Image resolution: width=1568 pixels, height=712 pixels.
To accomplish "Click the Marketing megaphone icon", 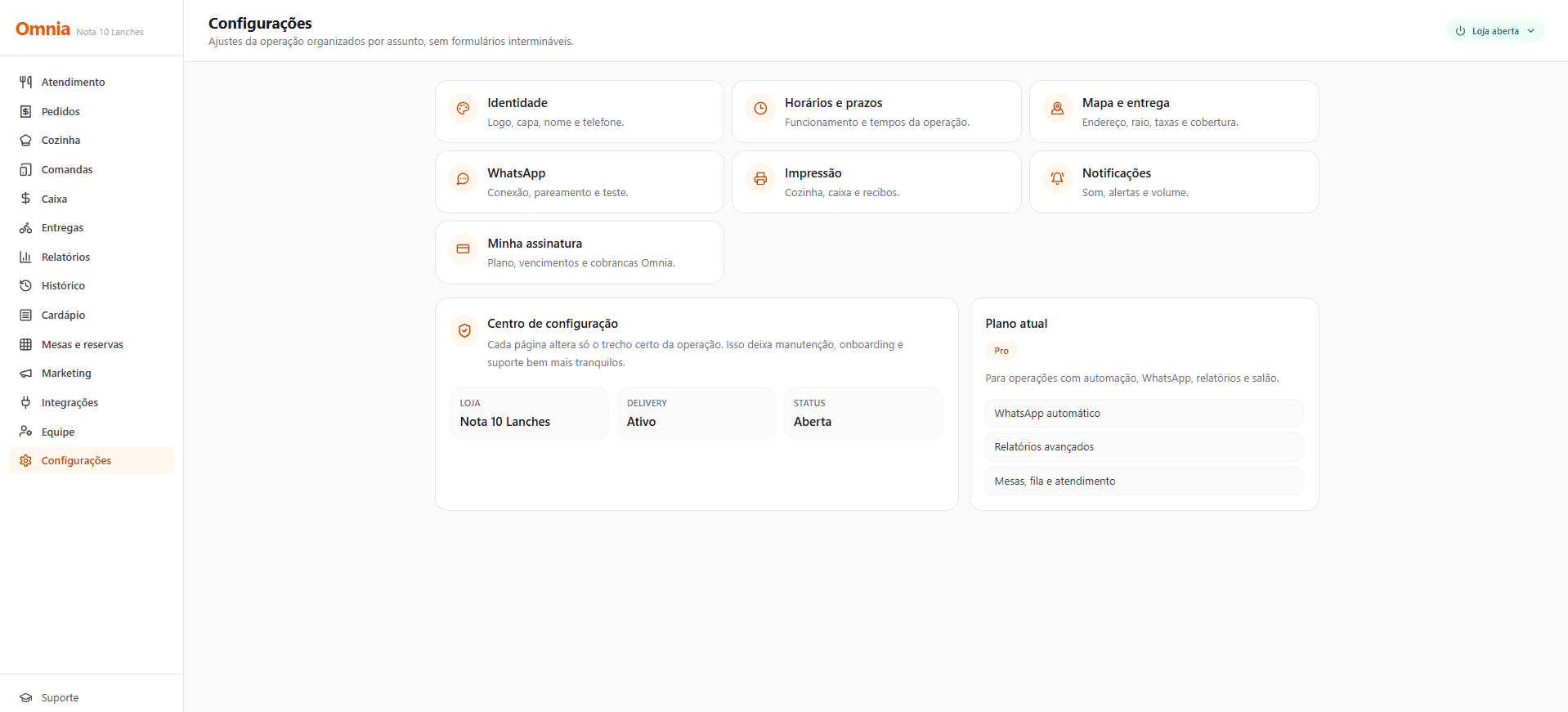I will [25, 374].
